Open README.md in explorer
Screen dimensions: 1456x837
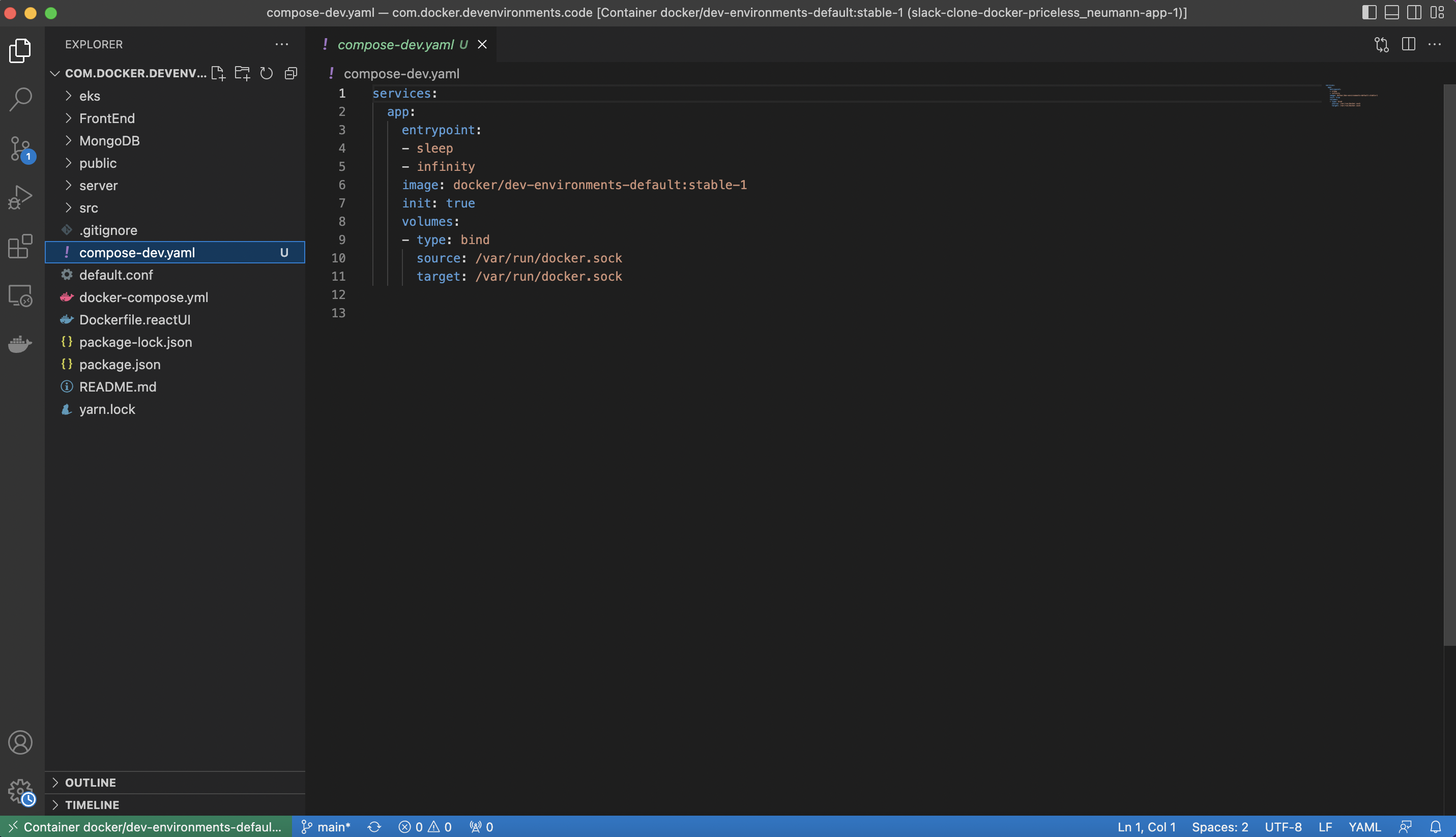(175, 387)
